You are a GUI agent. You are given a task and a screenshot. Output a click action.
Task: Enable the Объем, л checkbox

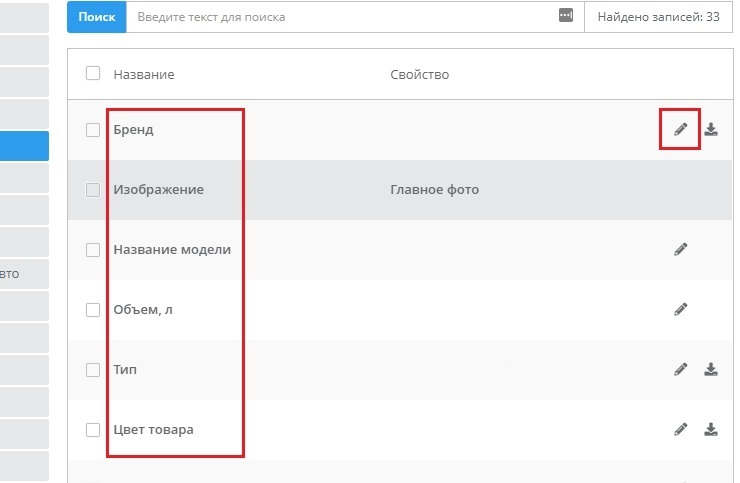93,309
